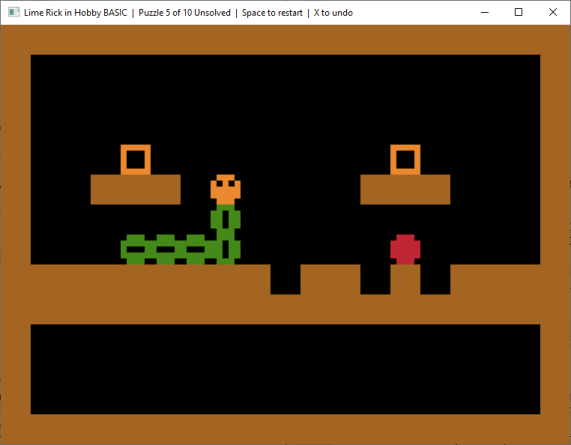The image size is (571, 445).
Task: Click the small brown pillar under the apple
Action: click(x=405, y=279)
